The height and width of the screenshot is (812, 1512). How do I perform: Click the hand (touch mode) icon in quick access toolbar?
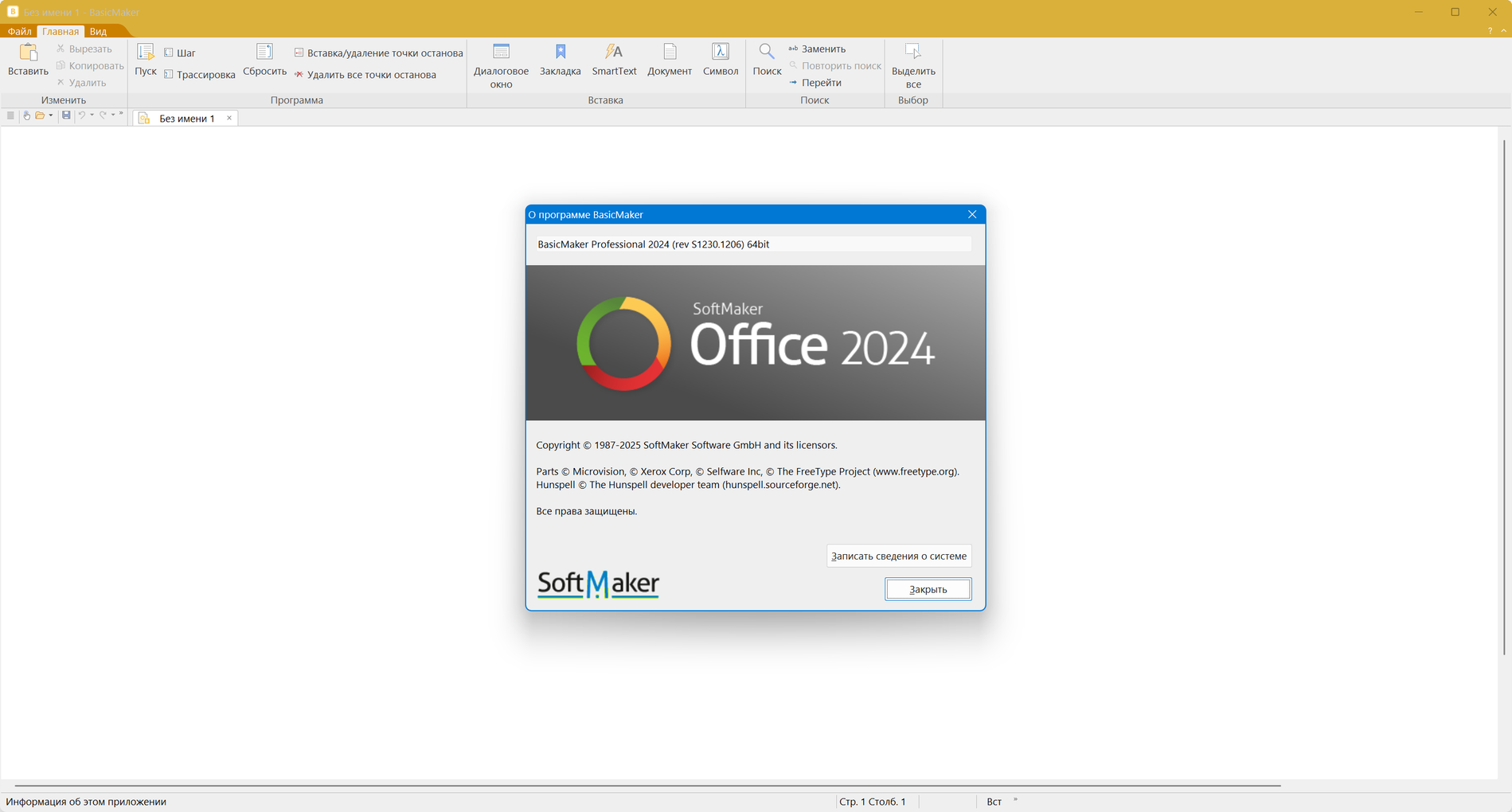click(26, 115)
